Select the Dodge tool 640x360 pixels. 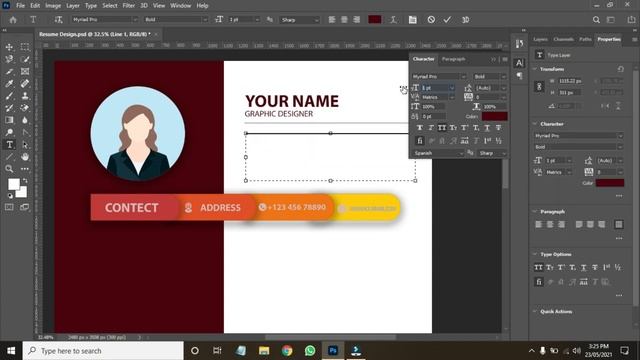coord(9,132)
